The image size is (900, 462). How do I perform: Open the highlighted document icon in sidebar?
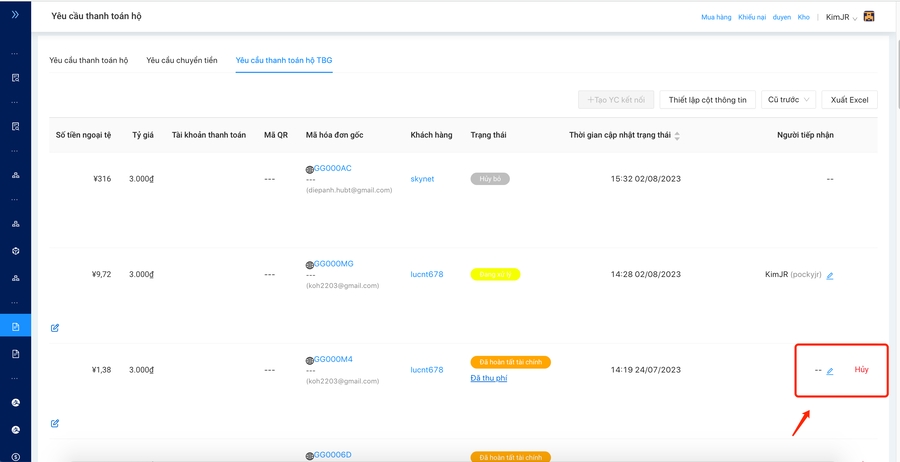(15, 326)
